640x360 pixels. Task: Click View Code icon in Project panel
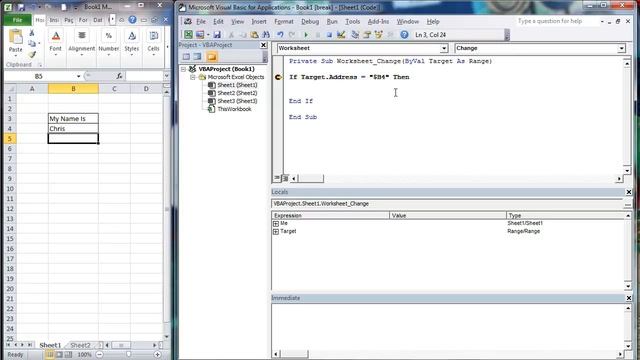point(186,56)
